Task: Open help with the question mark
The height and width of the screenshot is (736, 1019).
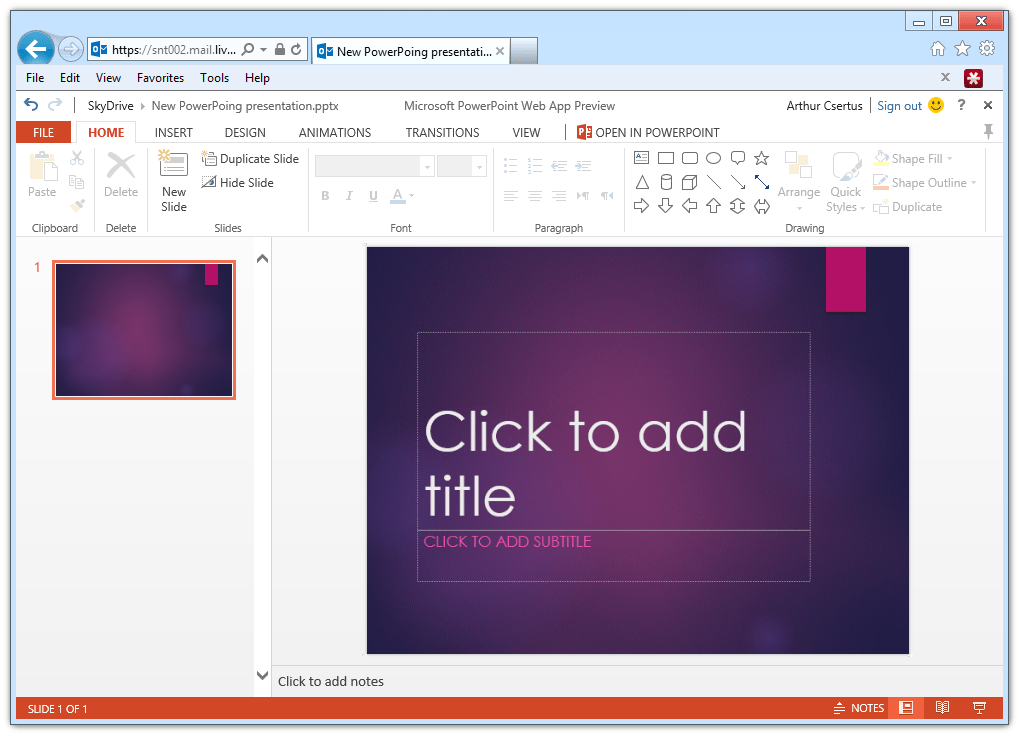Action: tap(961, 105)
